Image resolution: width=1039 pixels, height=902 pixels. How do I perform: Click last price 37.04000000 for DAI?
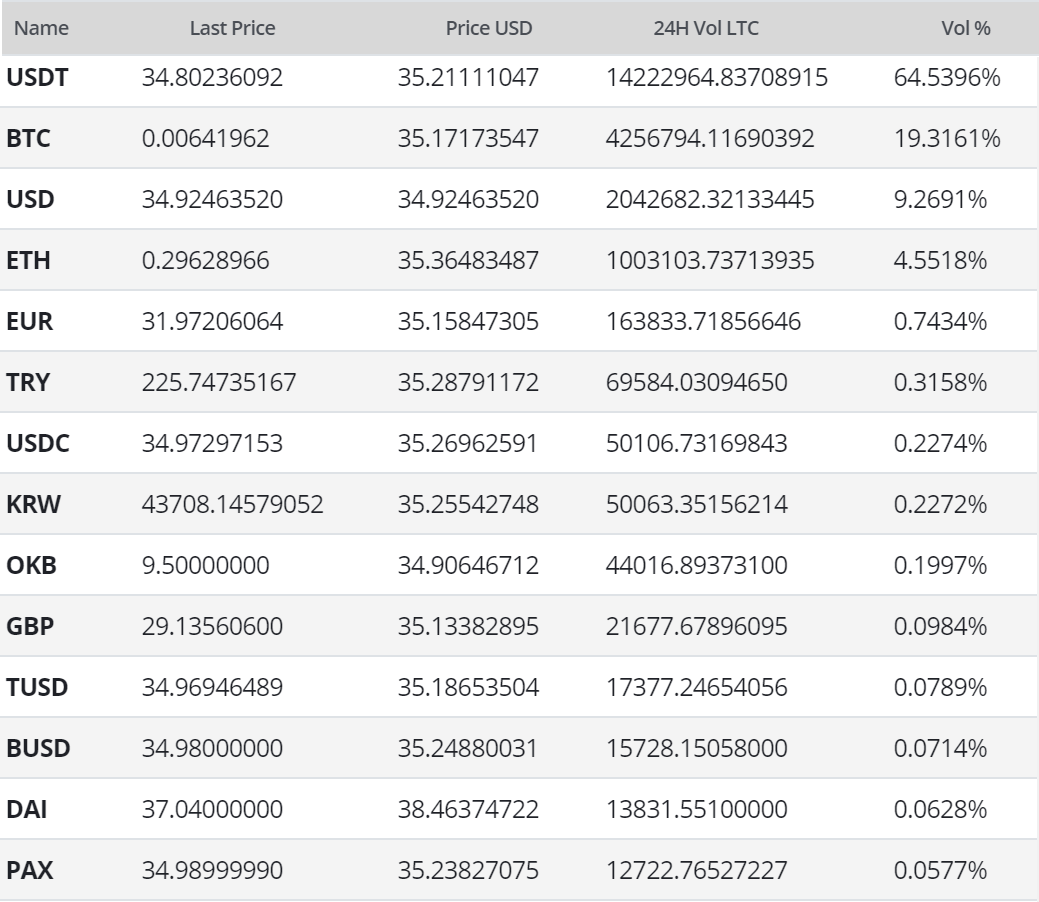click(212, 809)
